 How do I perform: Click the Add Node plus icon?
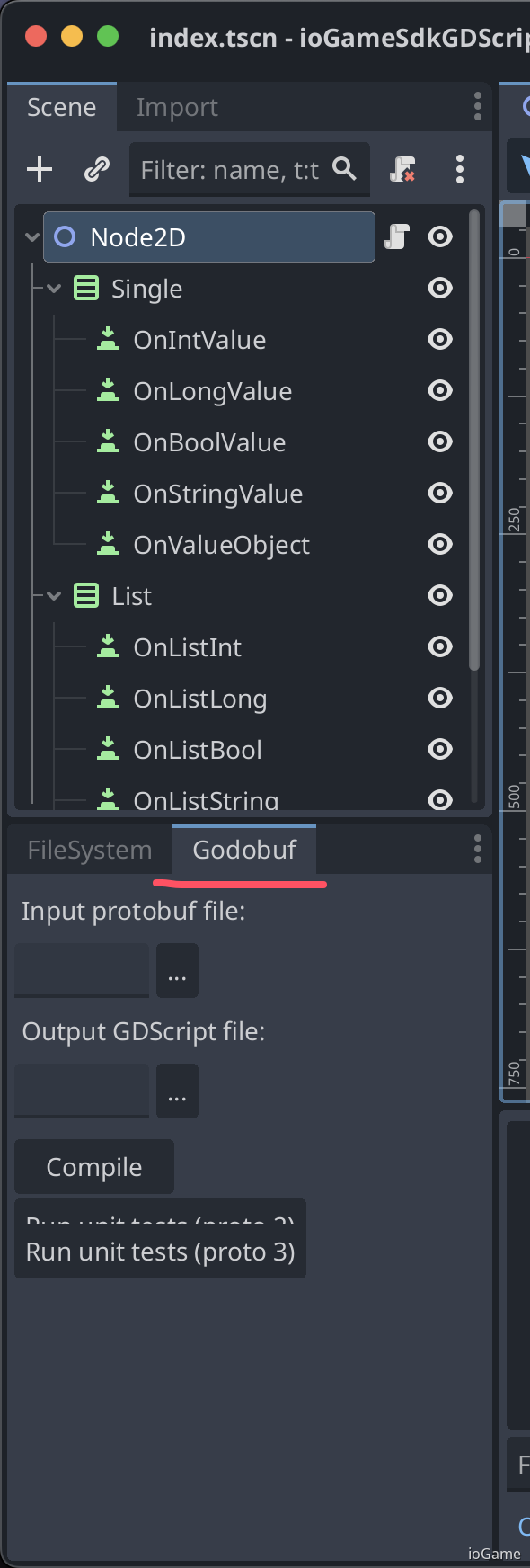click(38, 168)
